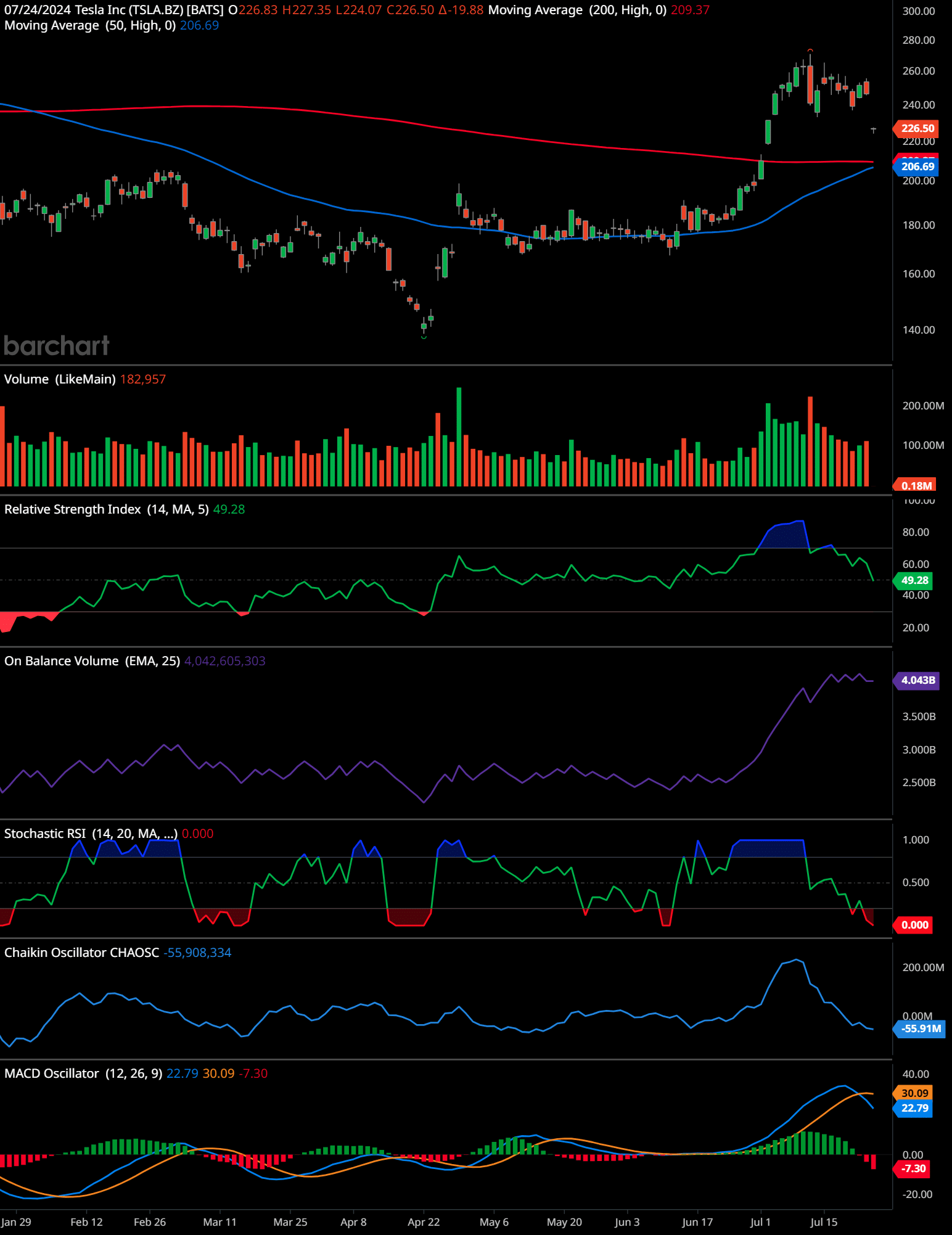952x1235 pixels.
Task: Click the May 20 date label
Action: click(x=564, y=1222)
